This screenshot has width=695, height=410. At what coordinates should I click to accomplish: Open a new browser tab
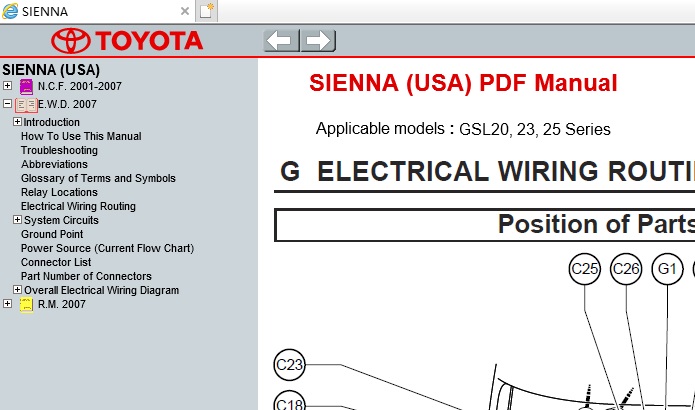click(x=207, y=11)
